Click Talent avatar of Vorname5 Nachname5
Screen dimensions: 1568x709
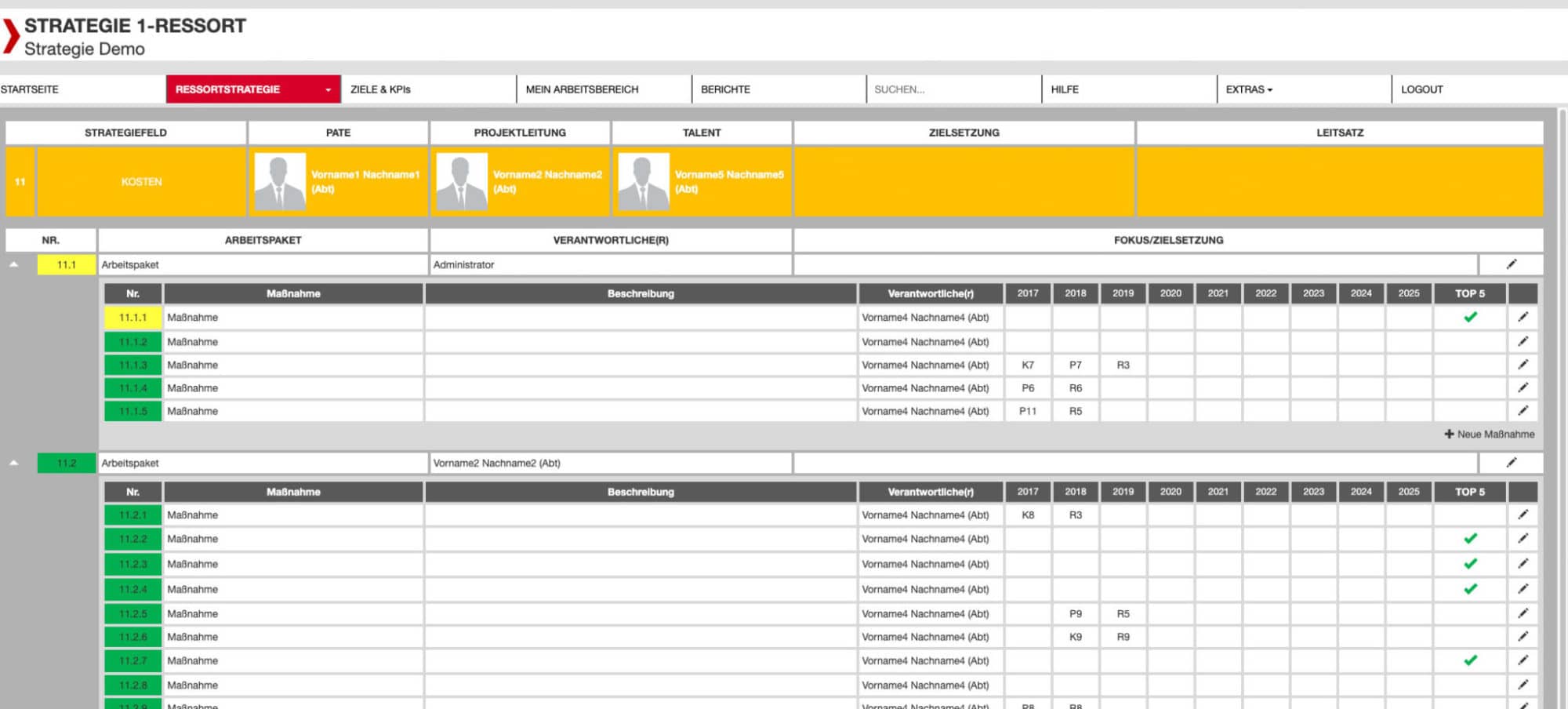click(x=644, y=182)
